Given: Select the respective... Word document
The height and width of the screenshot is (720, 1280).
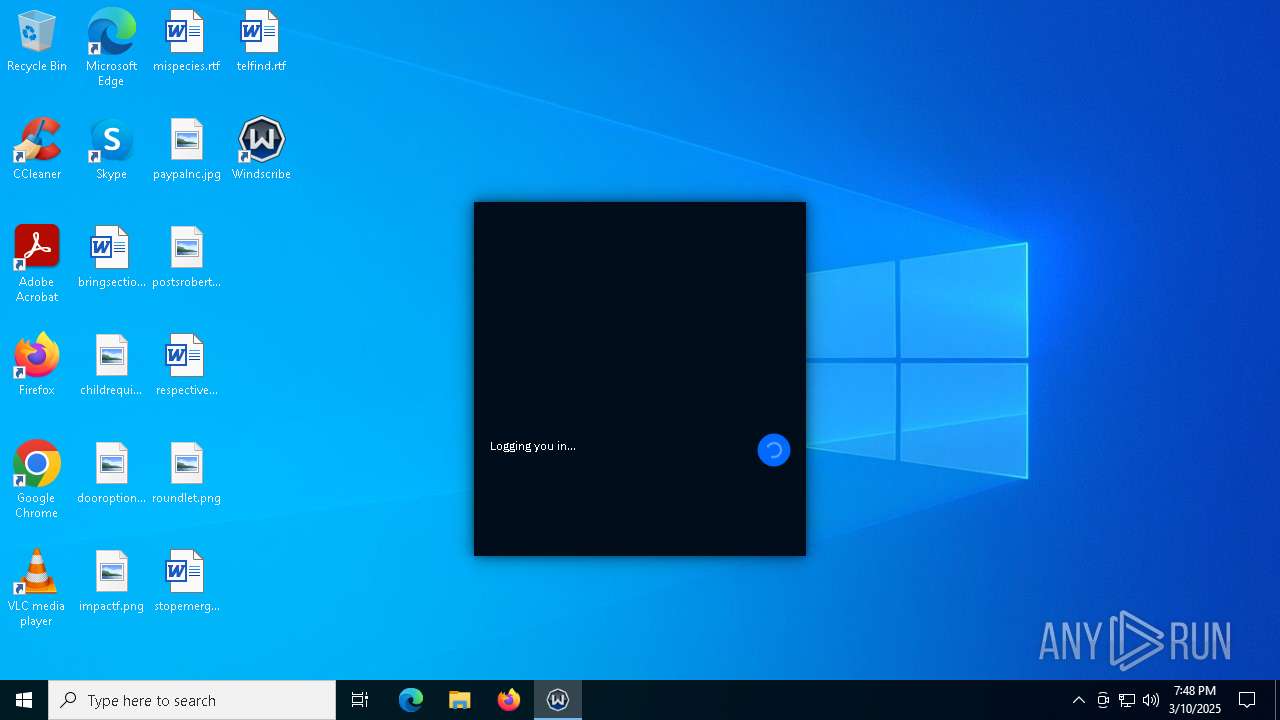Looking at the screenshot, I should click(x=186, y=365).
